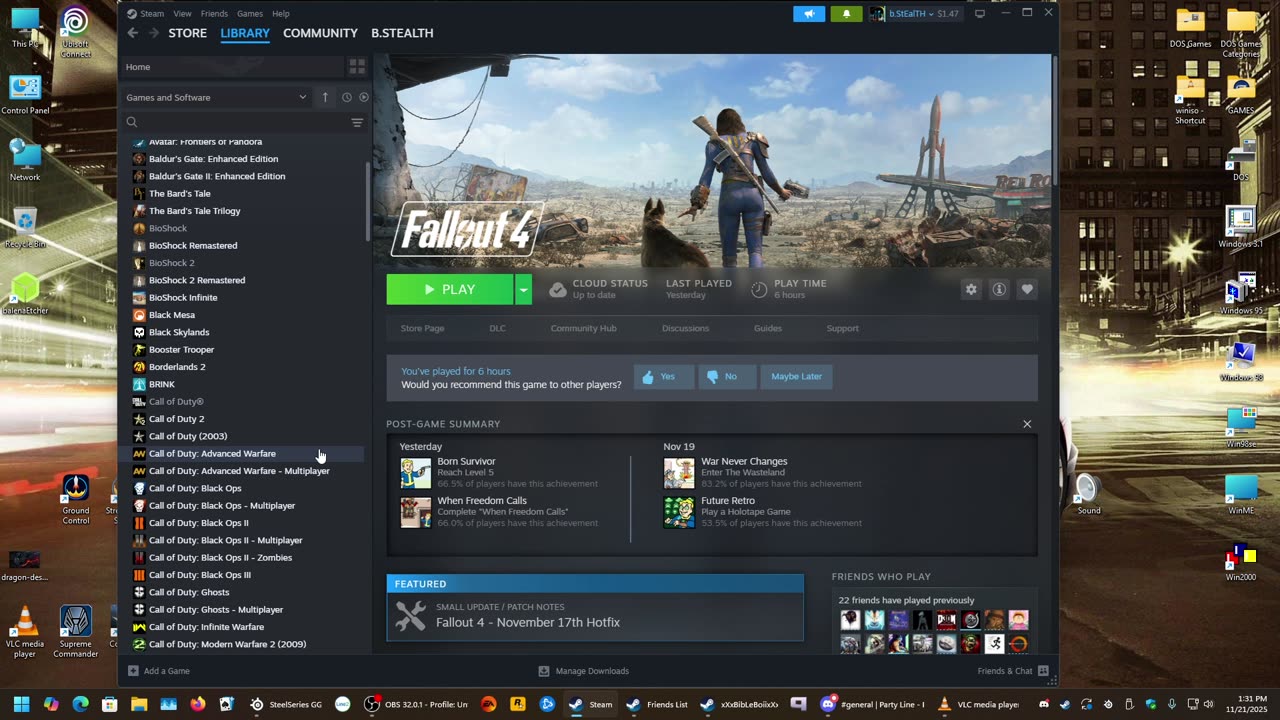Open the Fallout 4 DLC link

[497, 328]
